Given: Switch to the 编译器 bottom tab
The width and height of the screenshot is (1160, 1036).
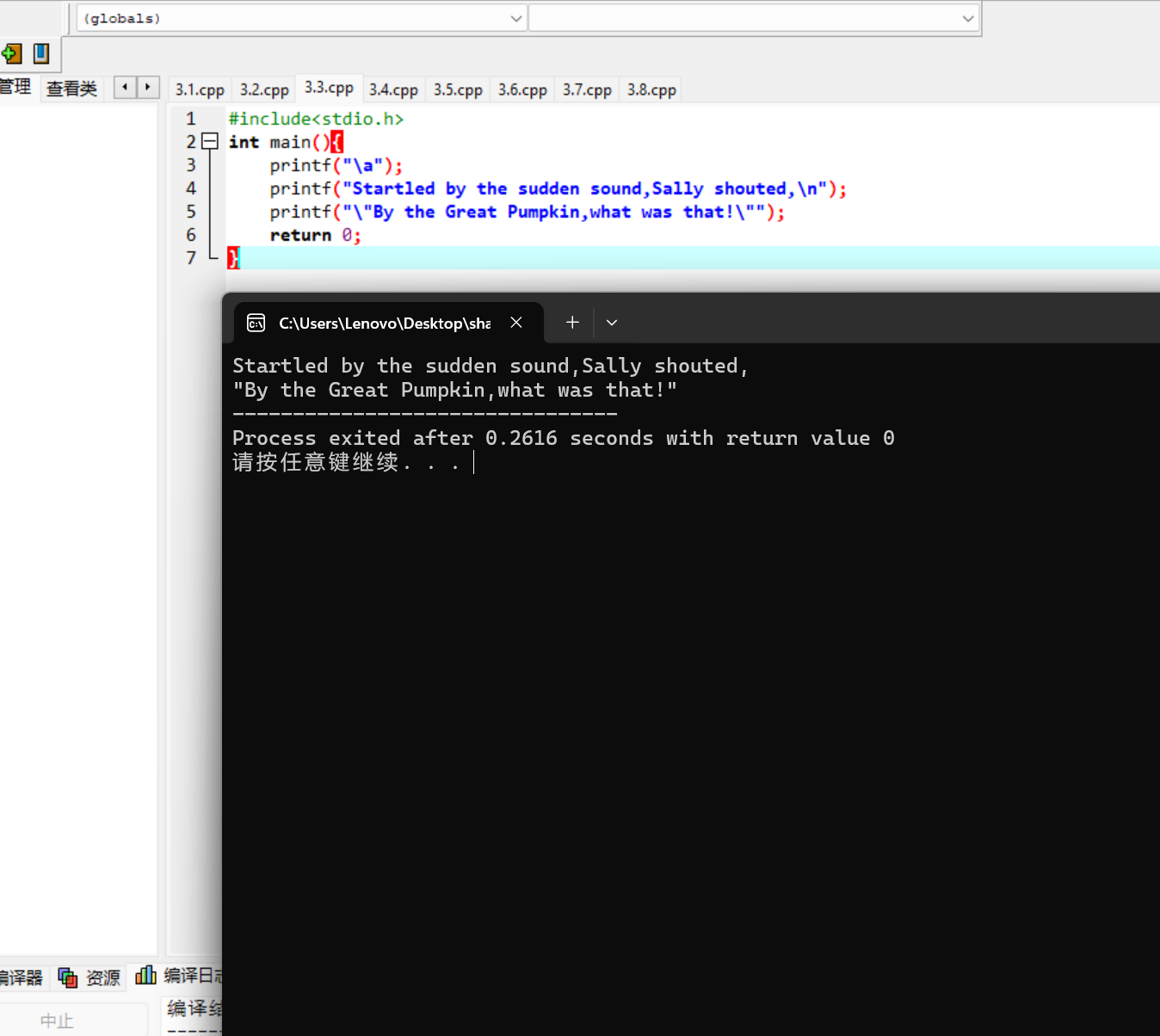Looking at the screenshot, I should coord(22,977).
